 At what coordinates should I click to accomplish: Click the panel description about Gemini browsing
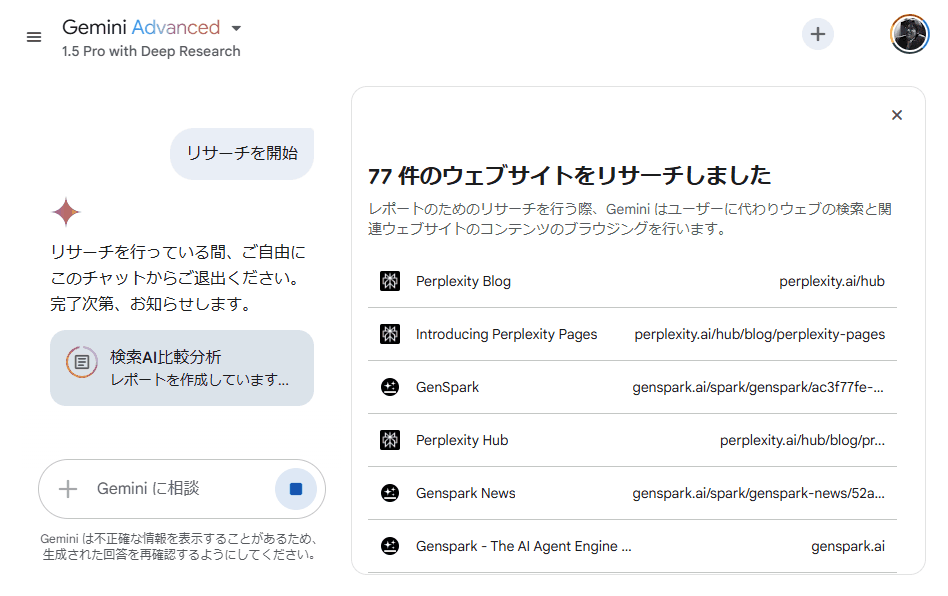point(630,219)
